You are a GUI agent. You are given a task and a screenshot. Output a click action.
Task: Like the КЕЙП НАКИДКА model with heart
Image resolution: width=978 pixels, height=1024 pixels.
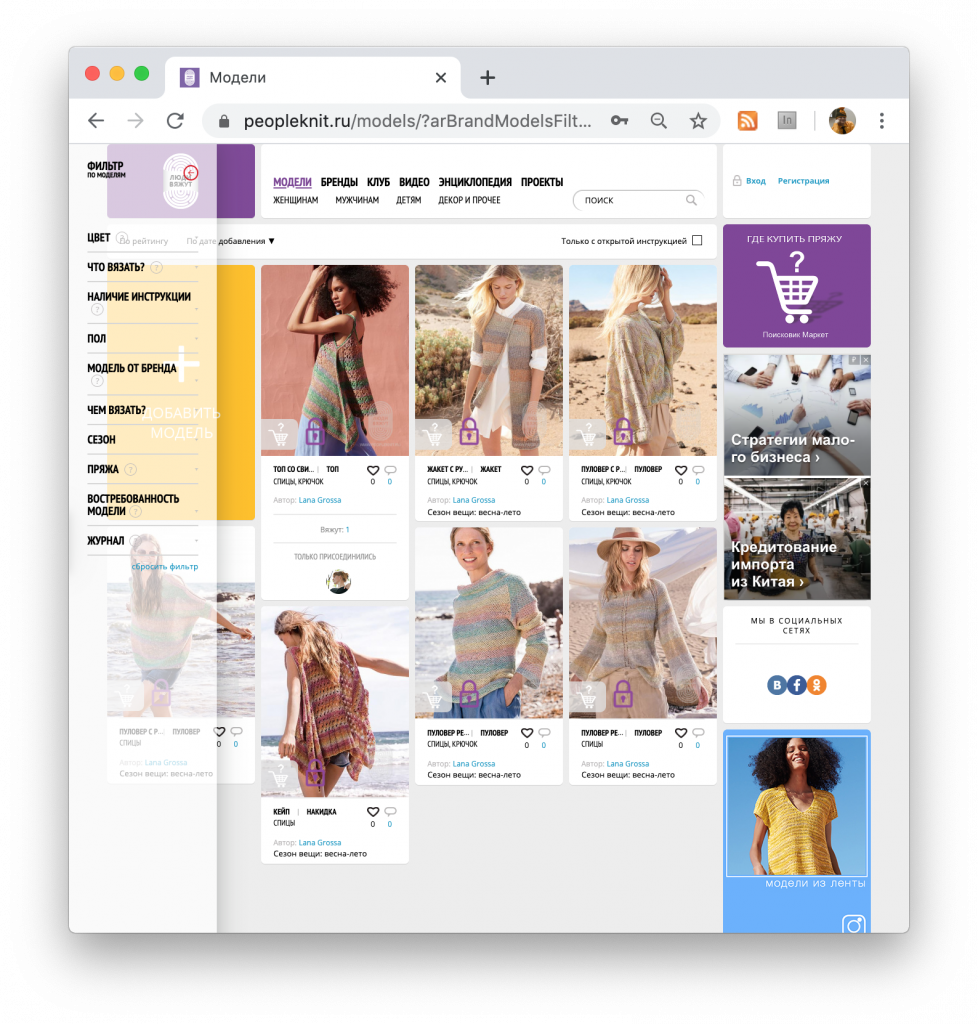[373, 812]
